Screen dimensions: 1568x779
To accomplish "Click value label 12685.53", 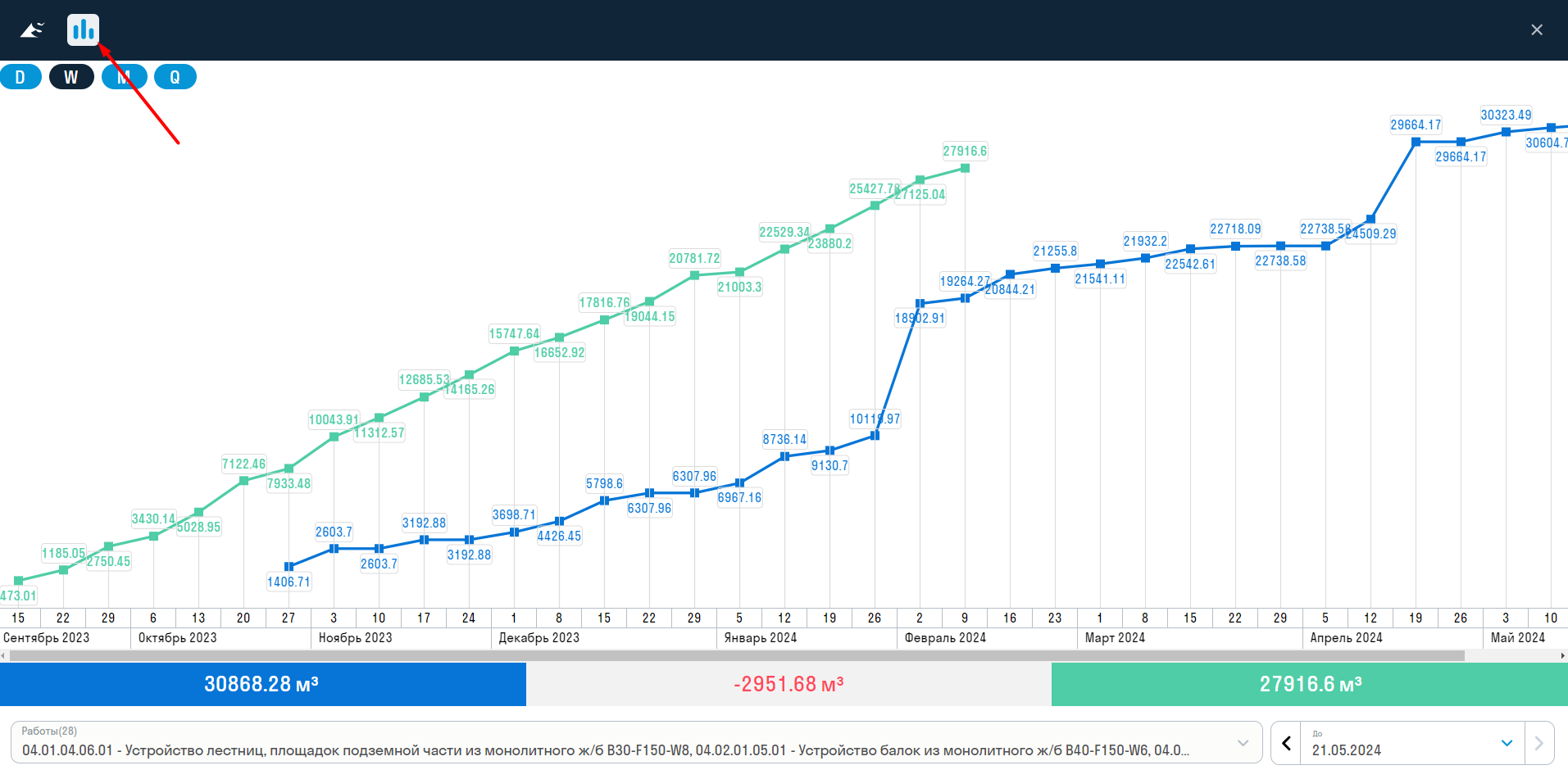I will click(424, 379).
